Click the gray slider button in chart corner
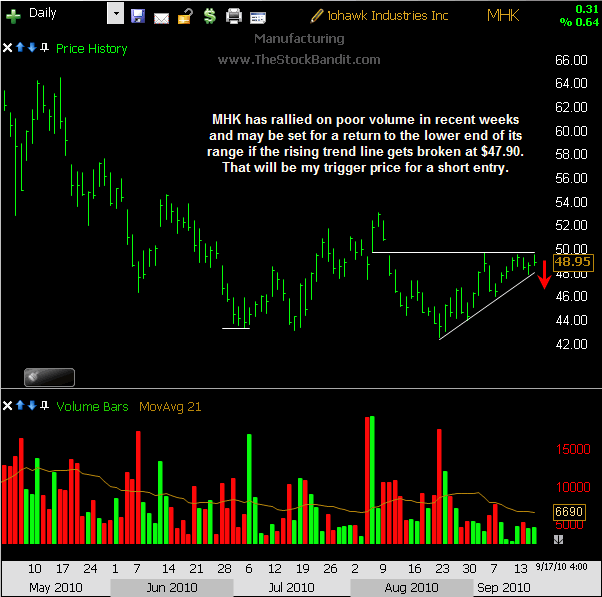The height and width of the screenshot is (597, 602). click(x=49, y=377)
